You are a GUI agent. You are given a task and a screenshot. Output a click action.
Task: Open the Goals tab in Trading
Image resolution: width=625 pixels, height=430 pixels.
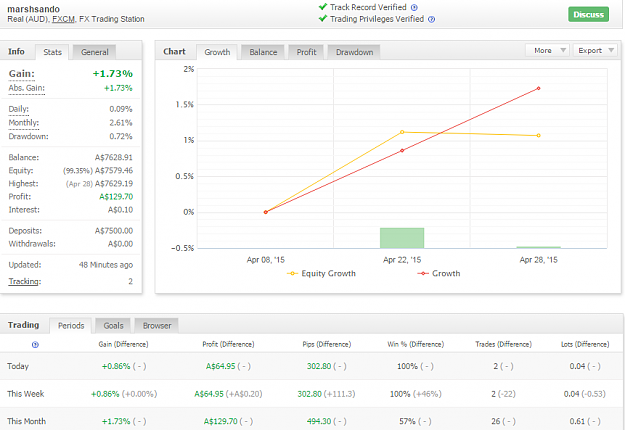click(113, 326)
